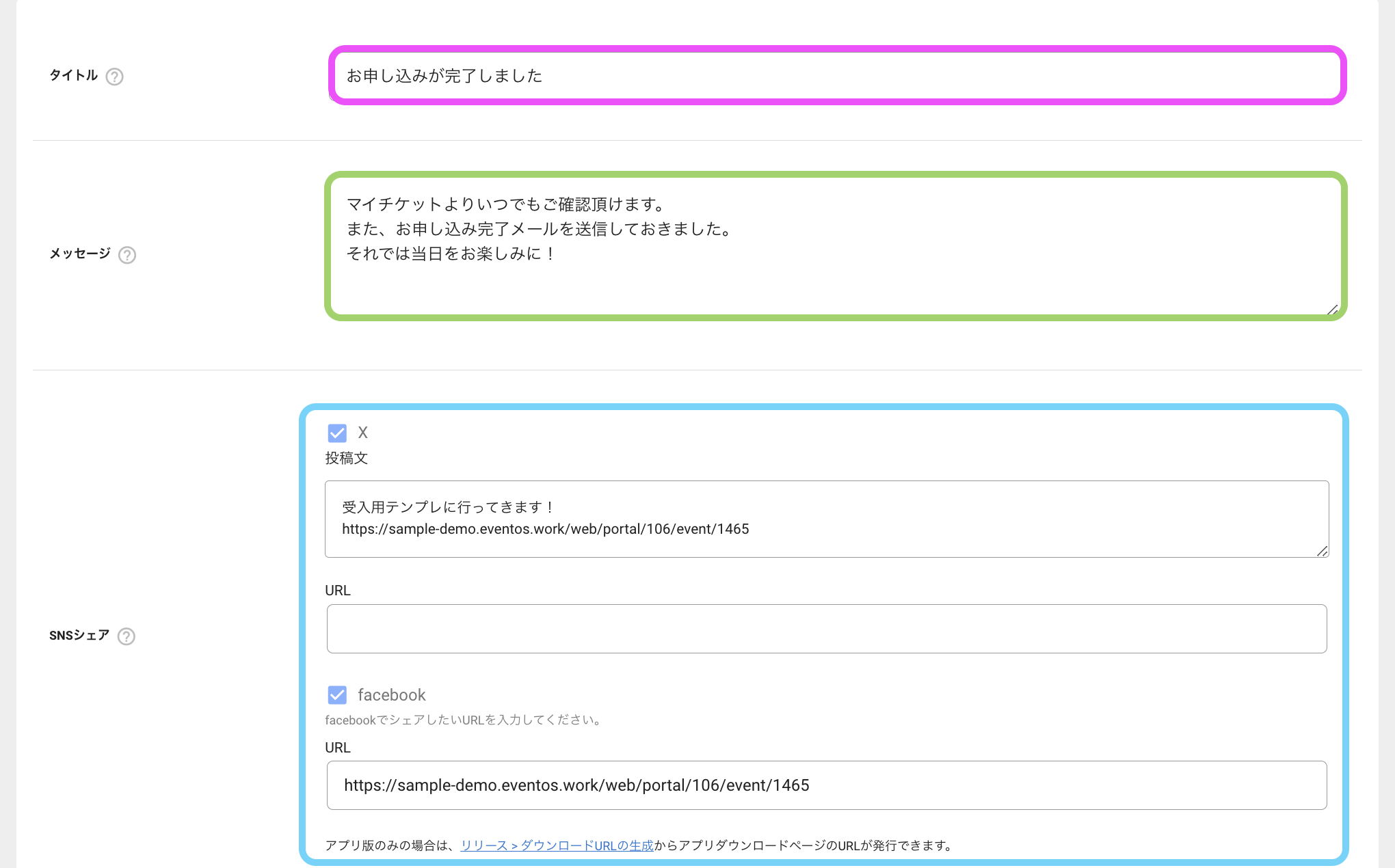Click the タイトル label
Image resolution: width=1395 pixels, height=868 pixels.
[74, 75]
